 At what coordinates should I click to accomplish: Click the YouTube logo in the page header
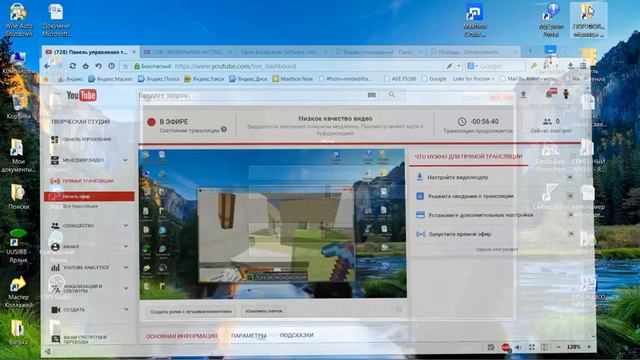82,96
